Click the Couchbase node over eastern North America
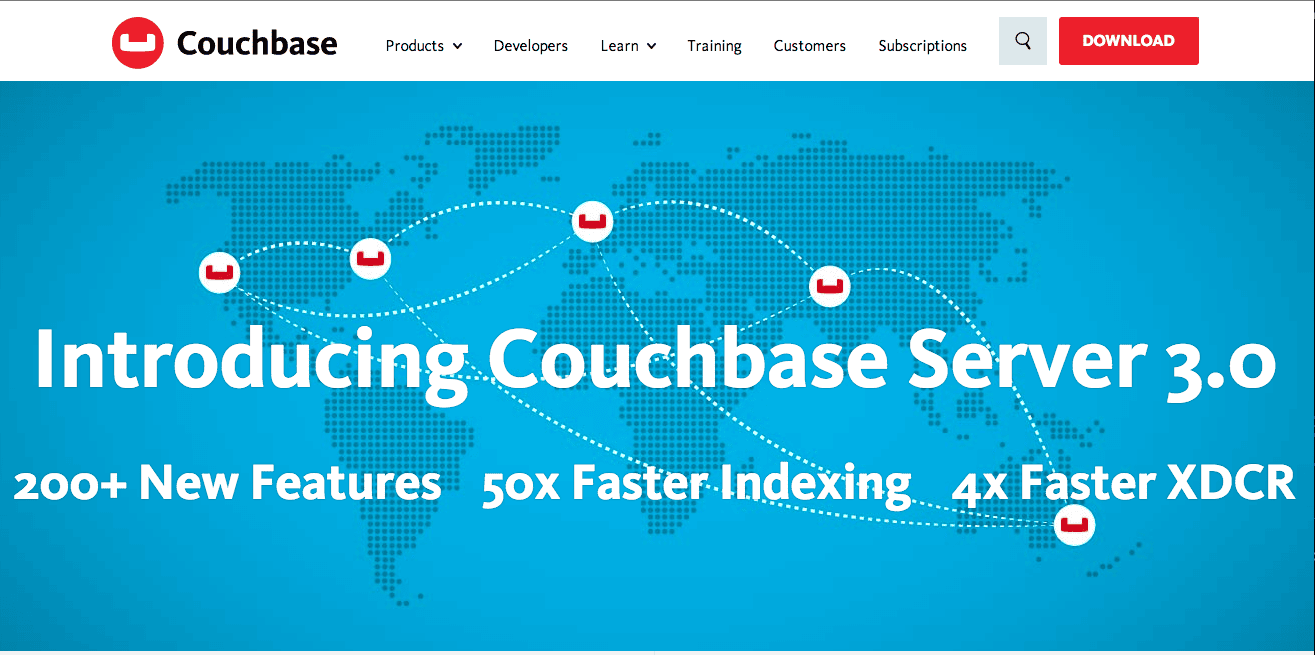 coord(371,258)
